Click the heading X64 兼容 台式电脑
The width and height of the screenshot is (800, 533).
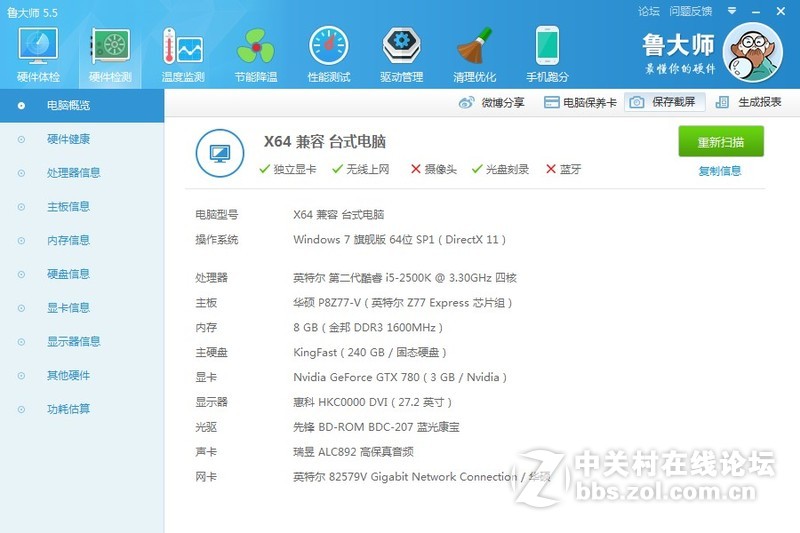point(324,141)
